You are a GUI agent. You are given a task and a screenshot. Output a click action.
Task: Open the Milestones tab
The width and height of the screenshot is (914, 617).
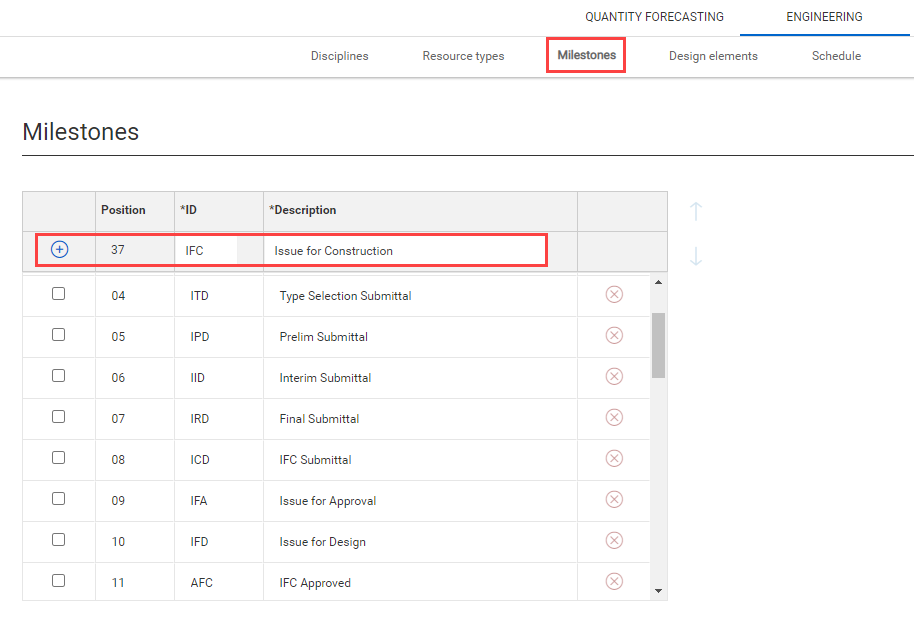point(586,55)
